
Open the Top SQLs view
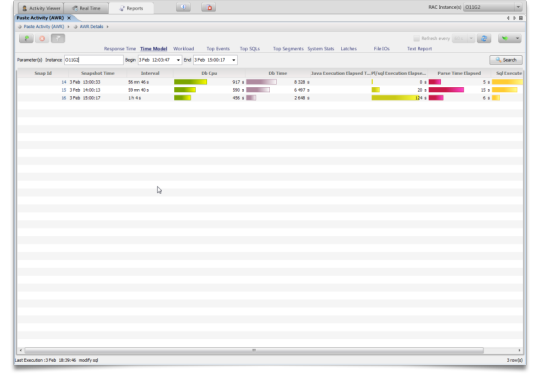click(250, 49)
